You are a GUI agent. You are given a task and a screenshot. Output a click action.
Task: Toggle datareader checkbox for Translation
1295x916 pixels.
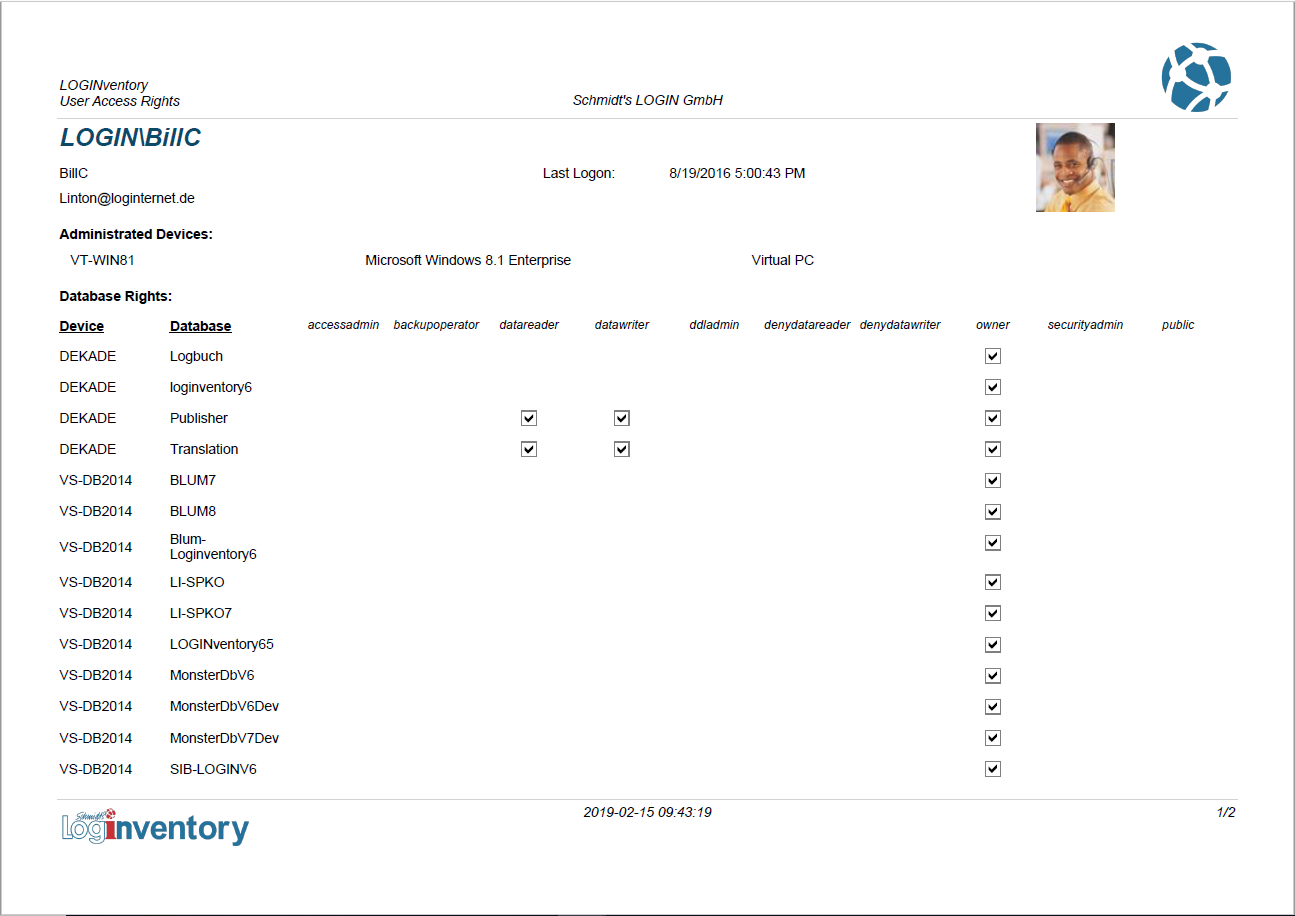529,449
